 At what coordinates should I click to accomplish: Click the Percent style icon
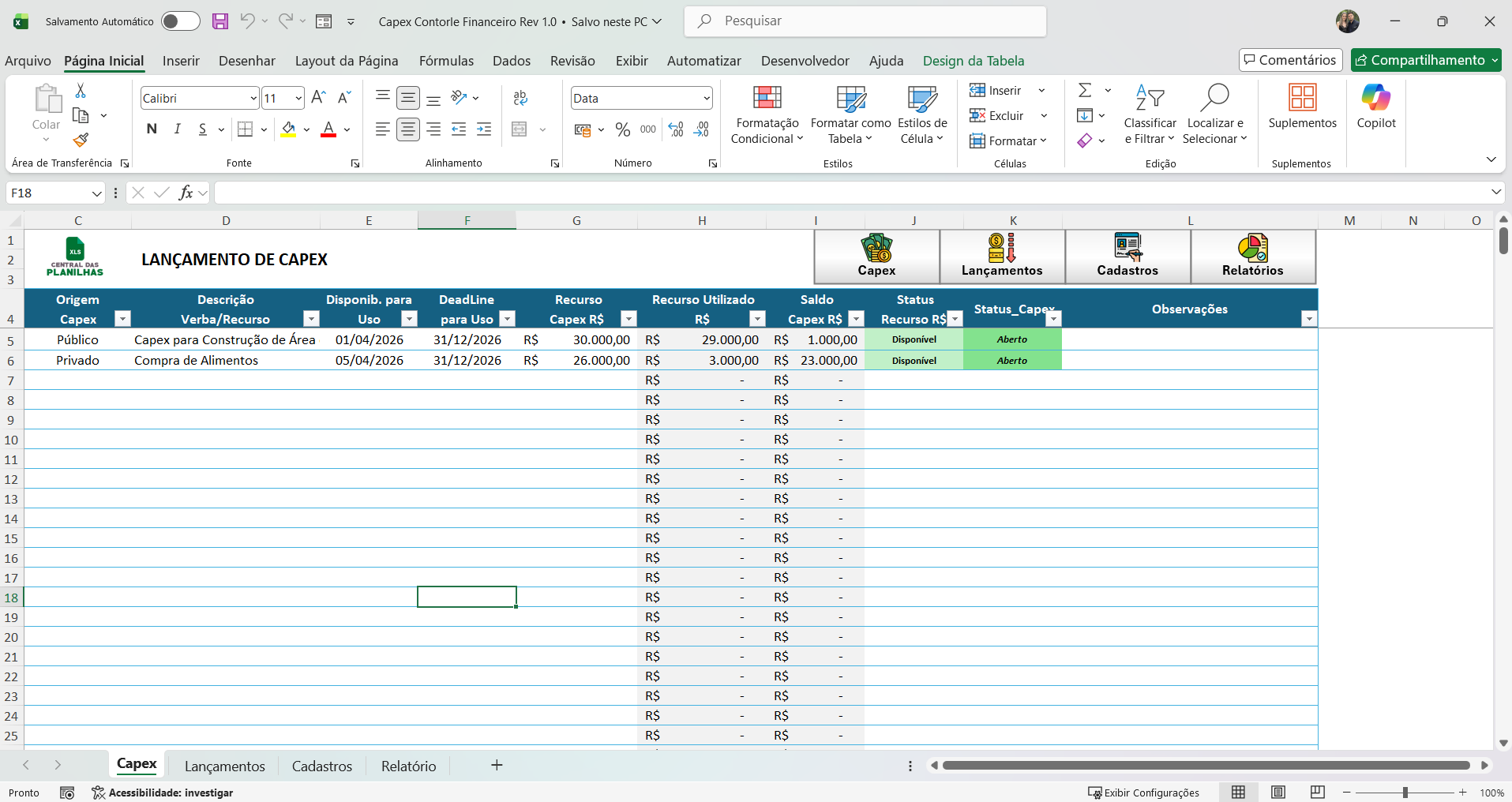click(x=623, y=129)
